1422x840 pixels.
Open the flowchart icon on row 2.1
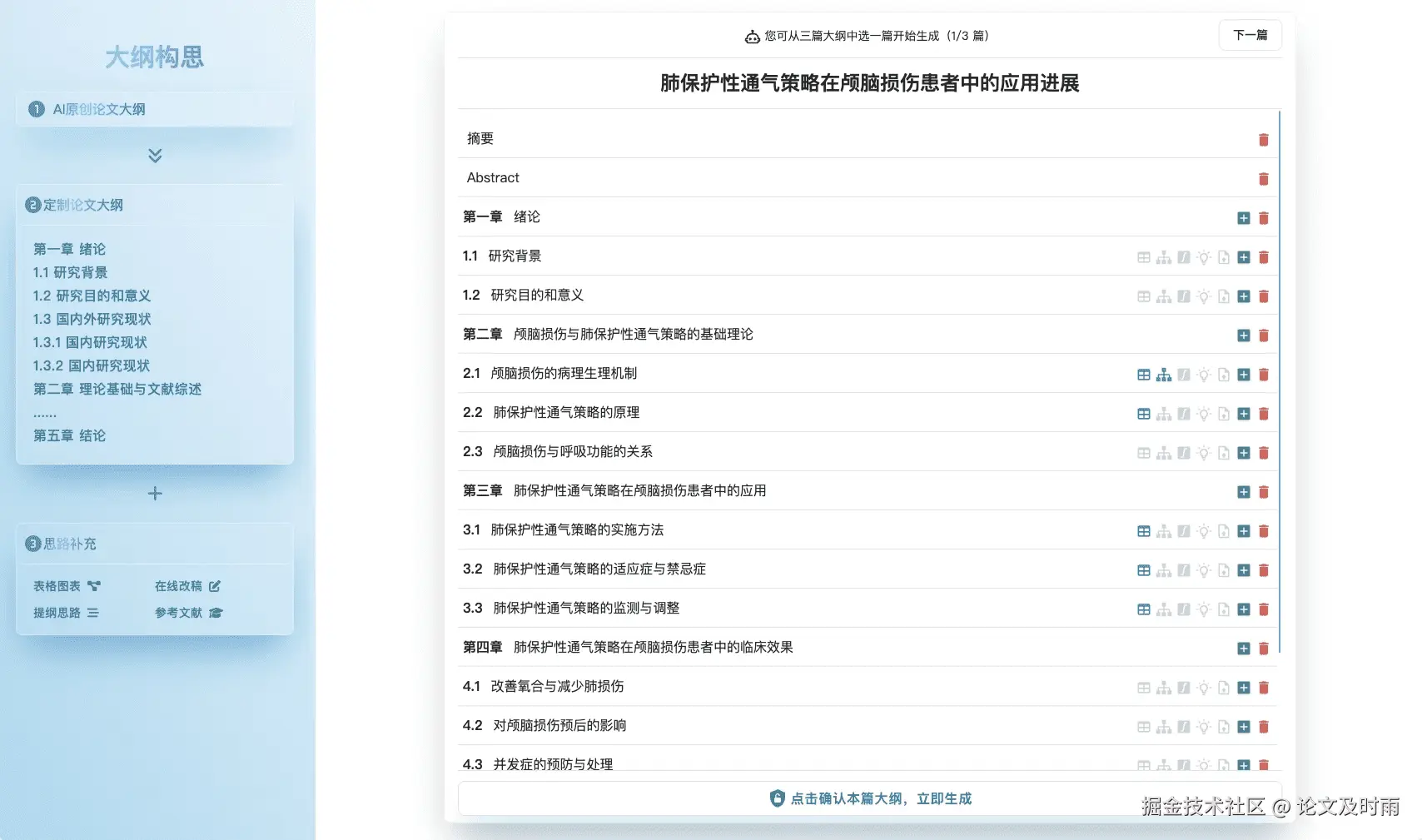1164,375
